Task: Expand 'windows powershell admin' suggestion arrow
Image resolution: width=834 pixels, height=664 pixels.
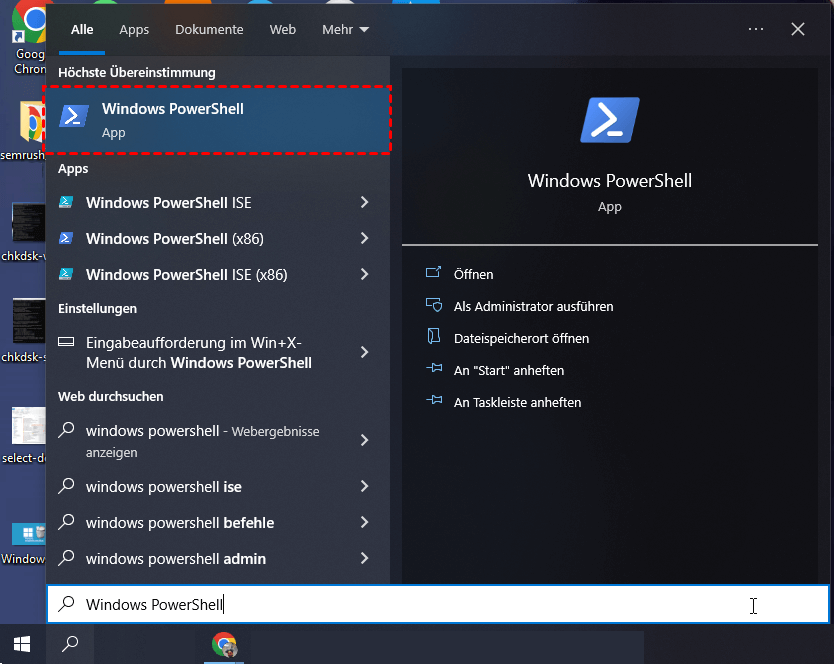Action: click(x=364, y=558)
